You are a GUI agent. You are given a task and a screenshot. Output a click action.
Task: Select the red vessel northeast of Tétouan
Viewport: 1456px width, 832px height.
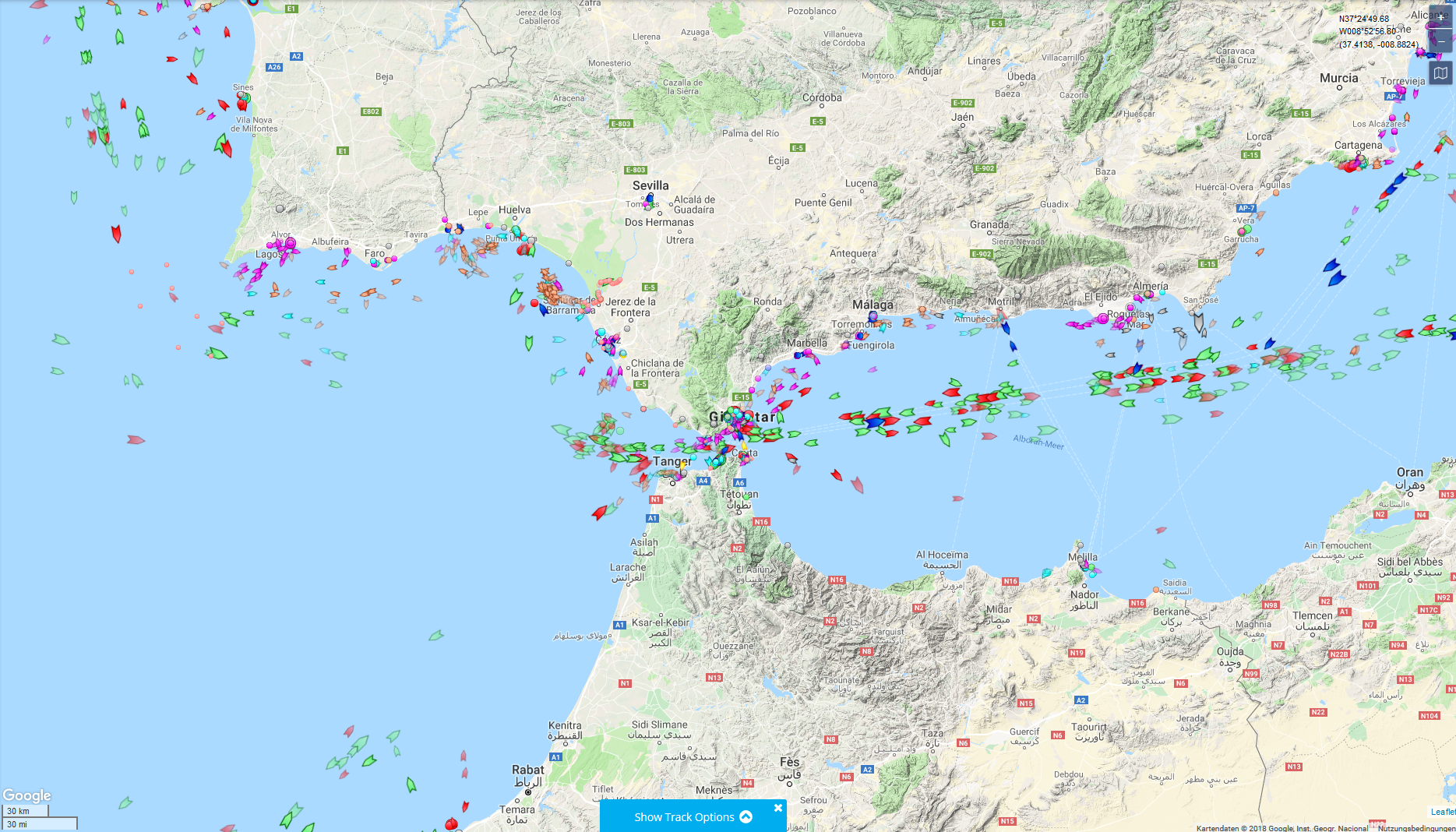click(837, 474)
